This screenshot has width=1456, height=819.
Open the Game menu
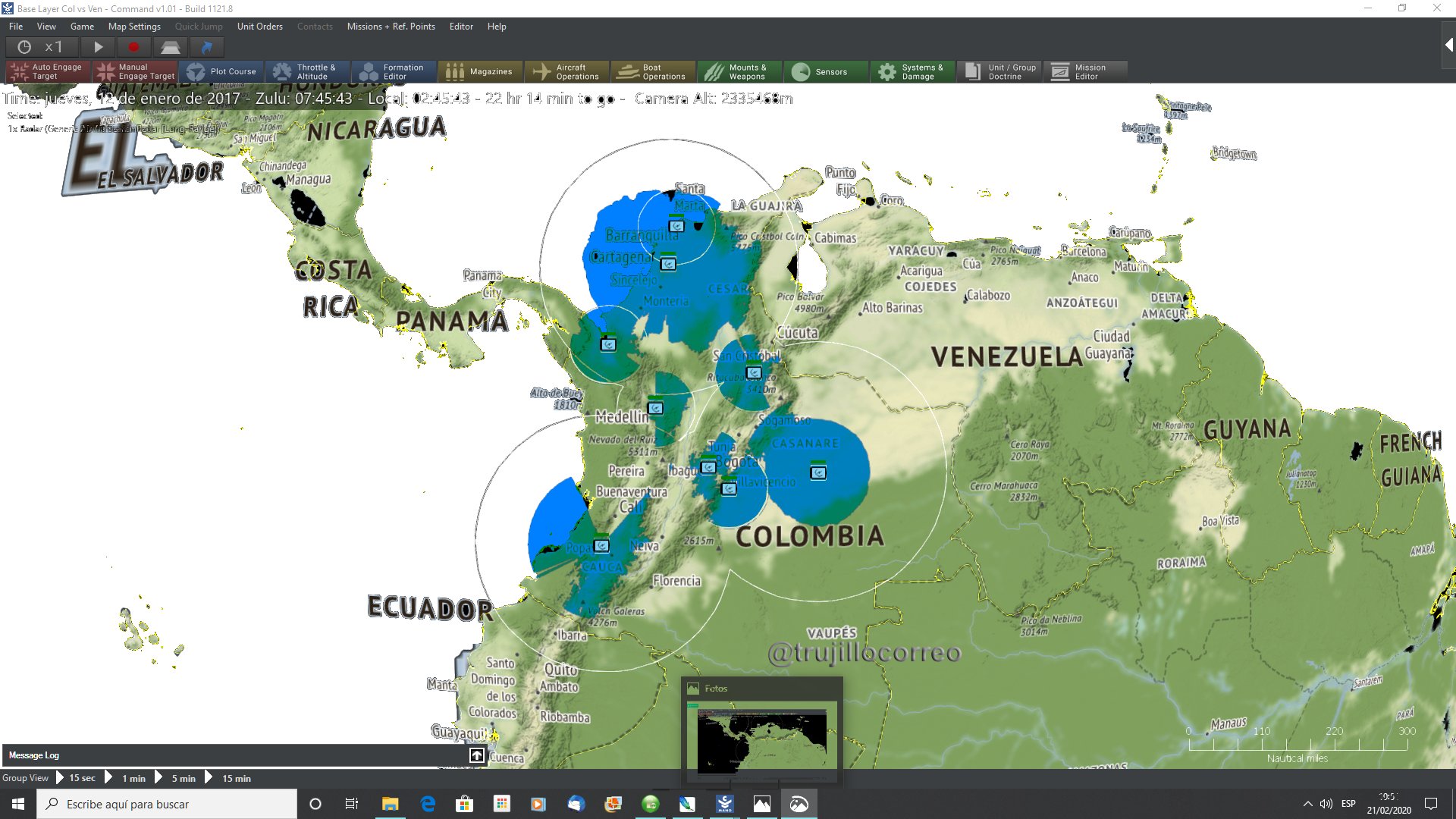(x=82, y=26)
